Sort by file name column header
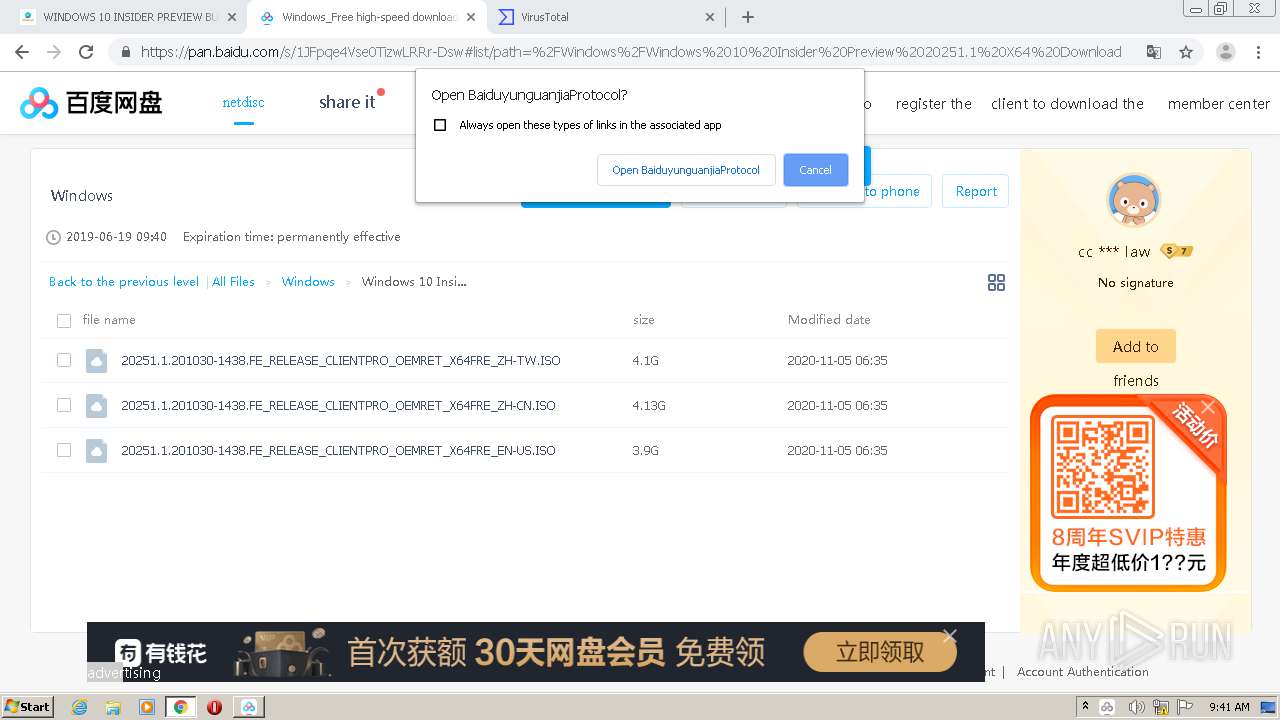 (109, 320)
